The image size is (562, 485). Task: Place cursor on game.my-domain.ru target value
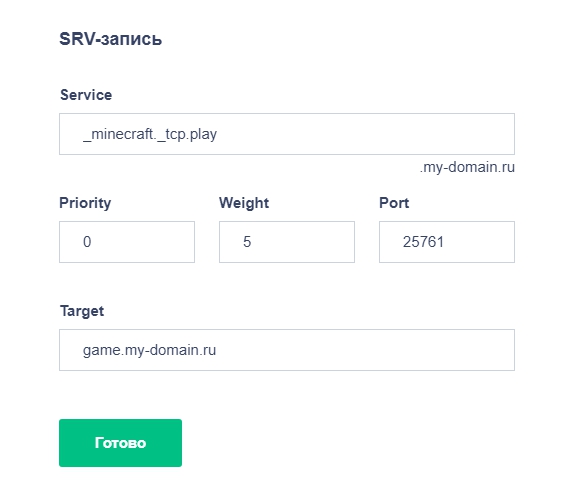pyautogui.click(x=149, y=350)
